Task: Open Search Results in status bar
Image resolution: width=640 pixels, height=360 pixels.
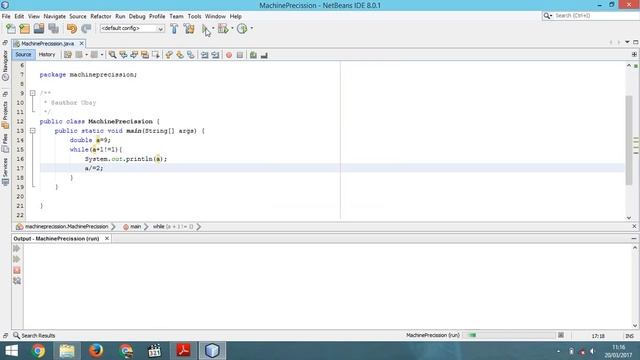Action: (34, 336)
